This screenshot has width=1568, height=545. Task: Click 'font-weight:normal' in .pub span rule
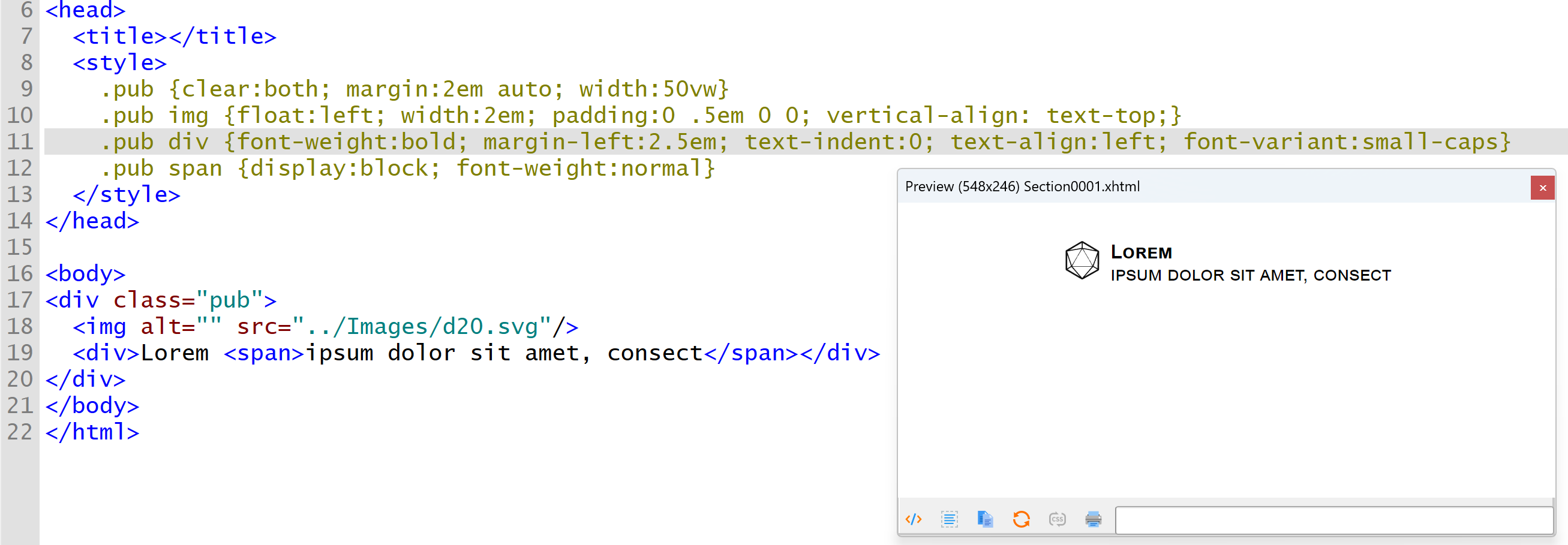coord(579,168)
